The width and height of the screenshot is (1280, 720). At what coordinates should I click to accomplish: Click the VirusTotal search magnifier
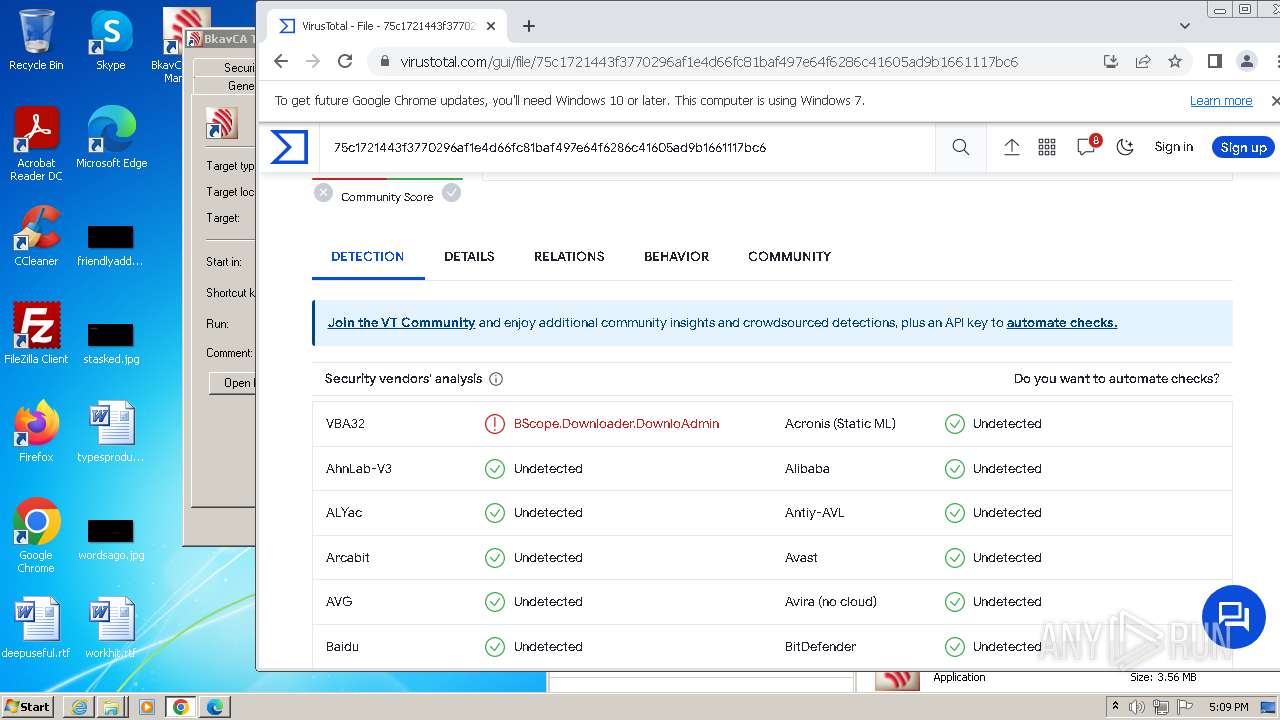[961, 147]
